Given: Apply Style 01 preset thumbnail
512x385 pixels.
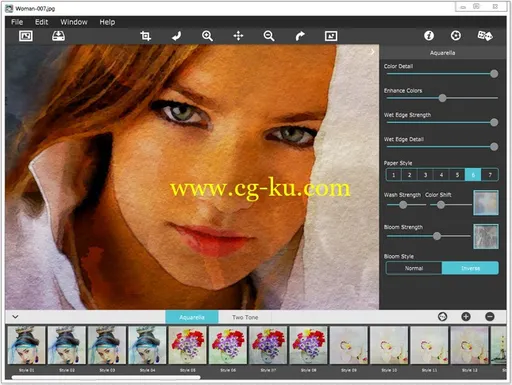Looking at the screenshot, I should point(26,345).
